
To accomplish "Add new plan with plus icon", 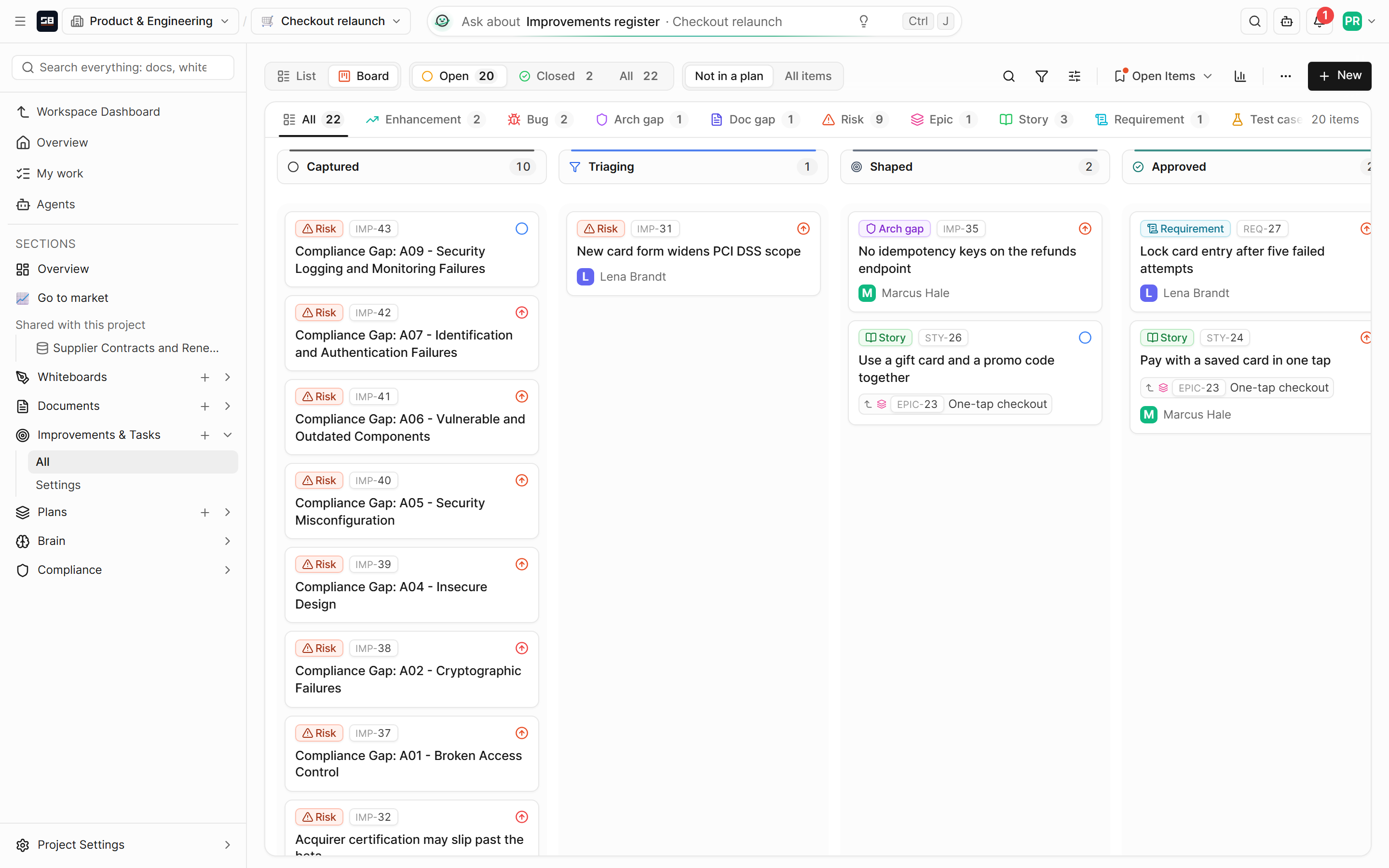I will (x=204, y=512).
